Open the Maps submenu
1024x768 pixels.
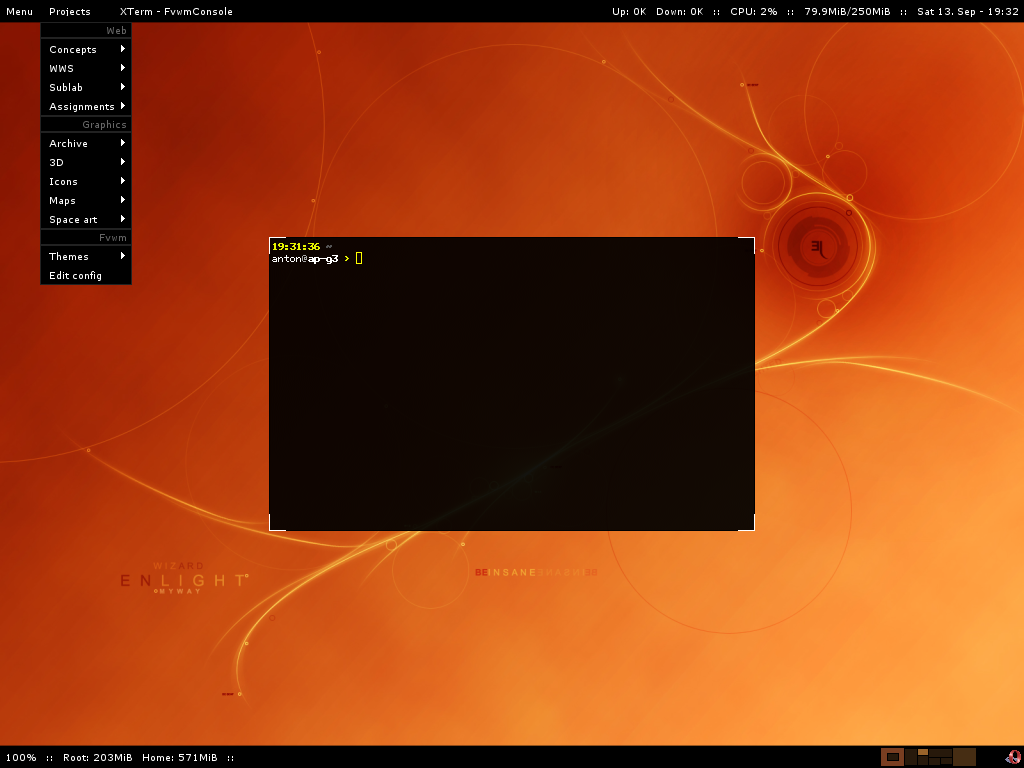86,200
